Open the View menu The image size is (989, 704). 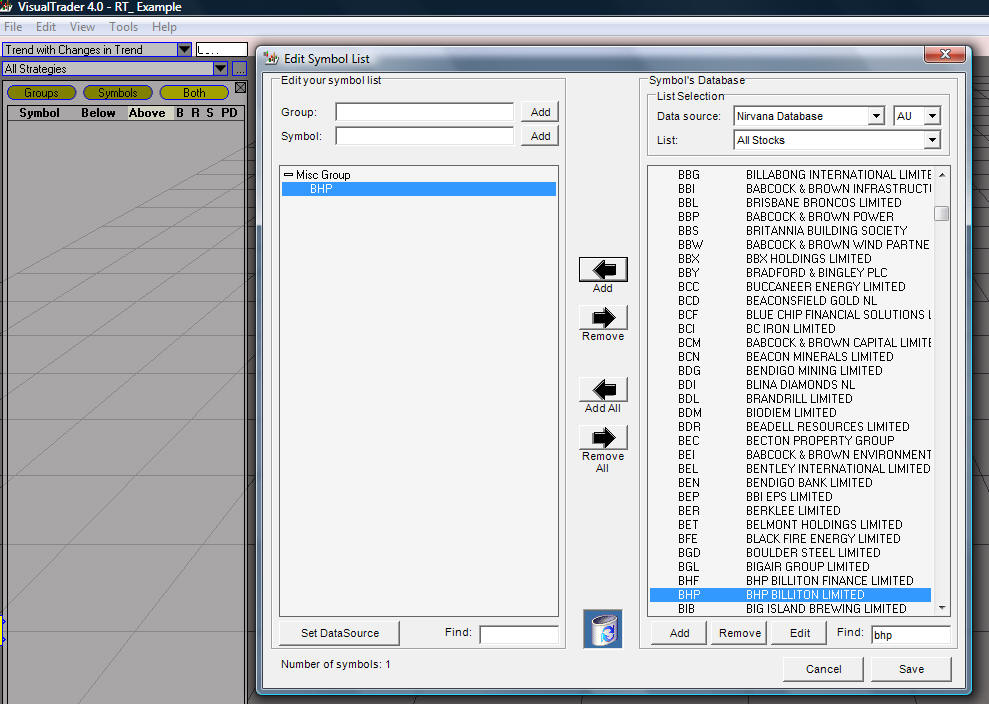point(83,27)
